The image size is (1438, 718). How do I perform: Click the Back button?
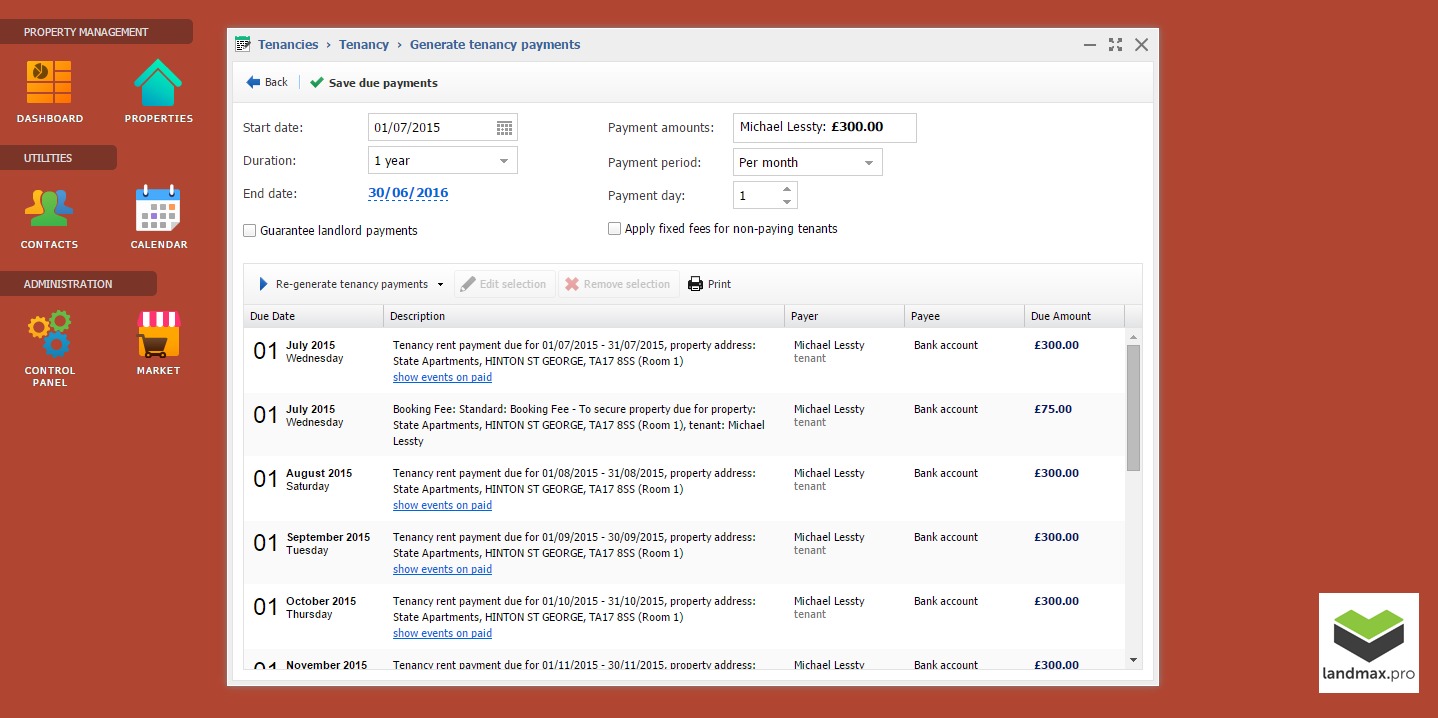(267, 83)
